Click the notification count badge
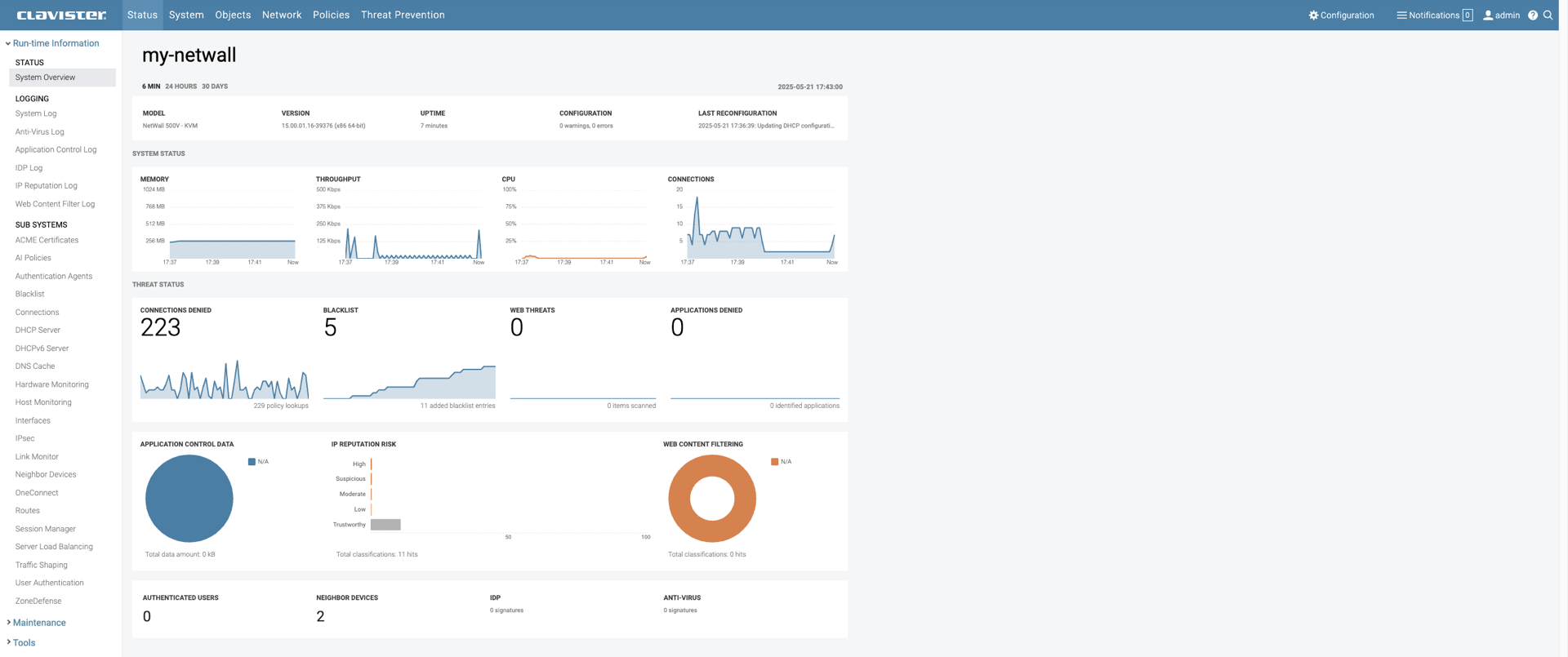The width and height of the screenshot is (1568, 657). (1468, 15)
